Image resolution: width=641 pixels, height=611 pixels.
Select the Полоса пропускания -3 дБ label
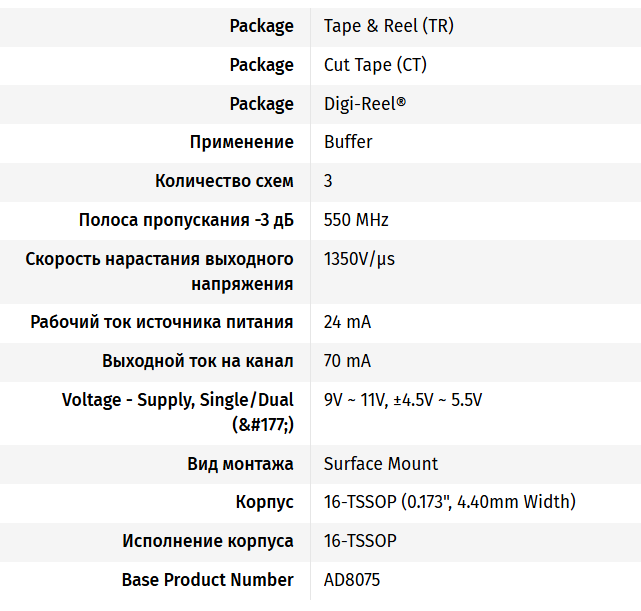pyautogui.click(x=186, y=220)
